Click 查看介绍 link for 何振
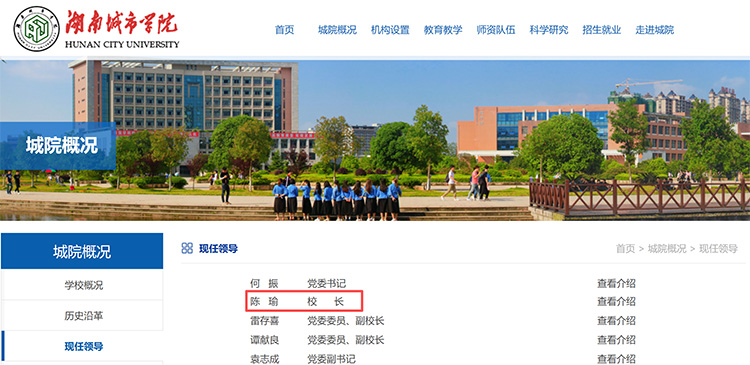 [x=616, y=283]
